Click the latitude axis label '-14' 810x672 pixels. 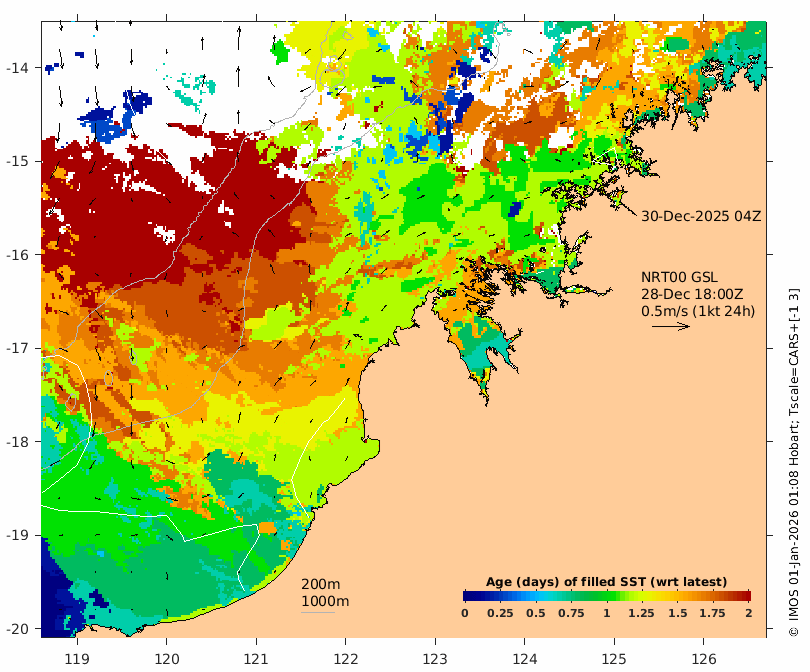17,68
